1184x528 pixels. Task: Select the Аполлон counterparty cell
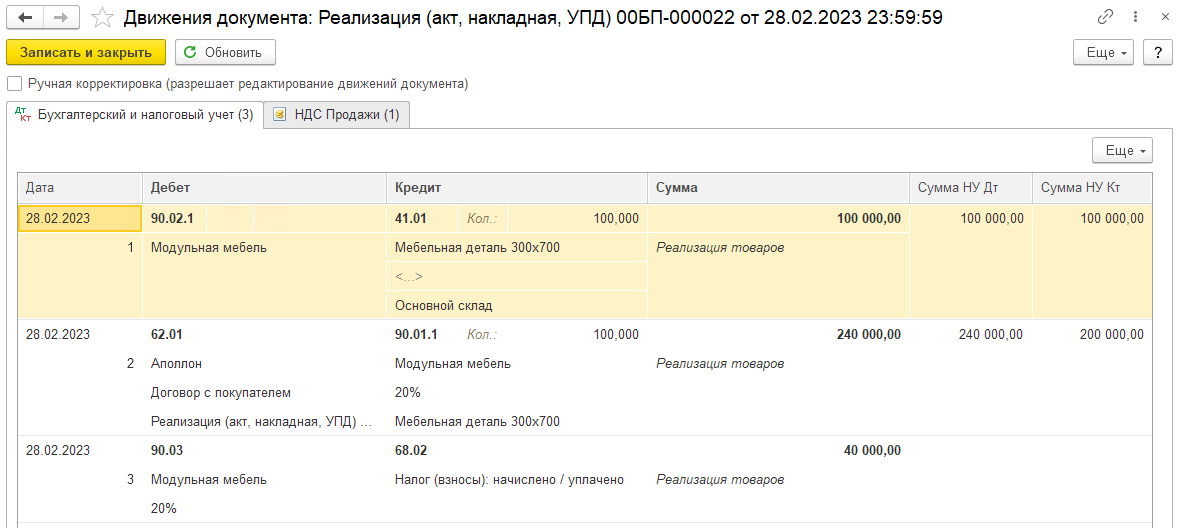[x=264, y=363]
